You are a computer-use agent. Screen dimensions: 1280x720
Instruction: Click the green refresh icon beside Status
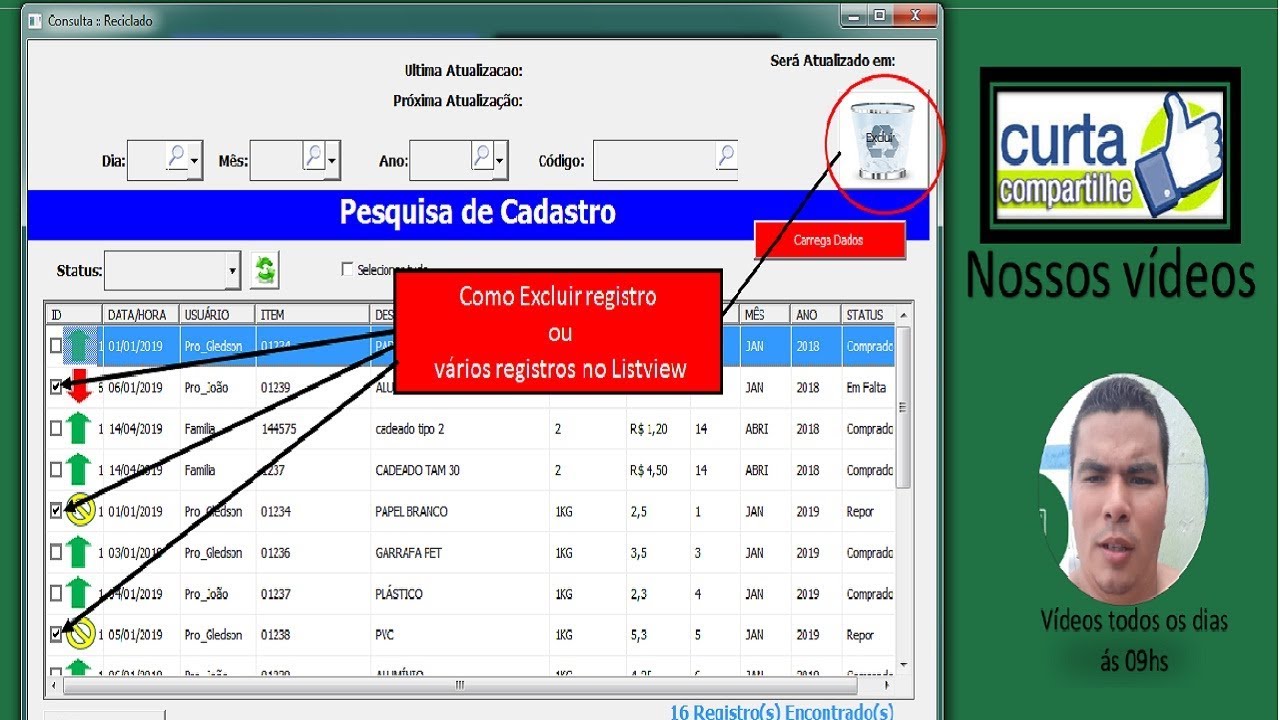click(265, 270)
